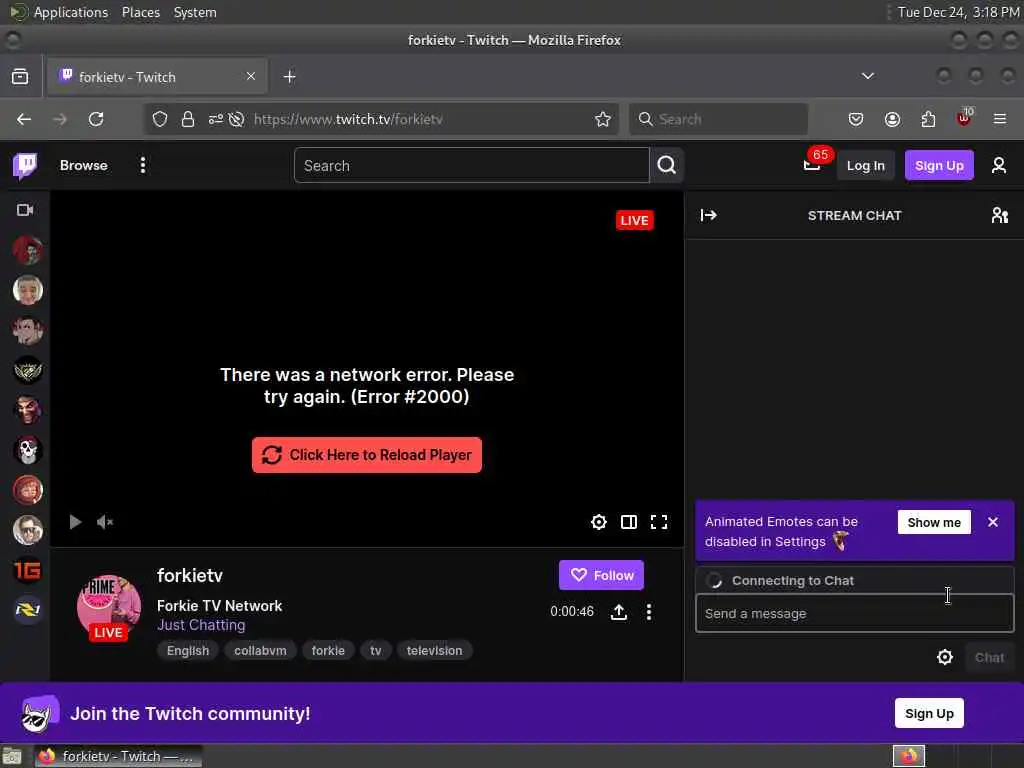Click the clock reading Tue Dec 24, 3:18 PM
The width and height of the screenshot is (1024, 768).
[958, 12]
